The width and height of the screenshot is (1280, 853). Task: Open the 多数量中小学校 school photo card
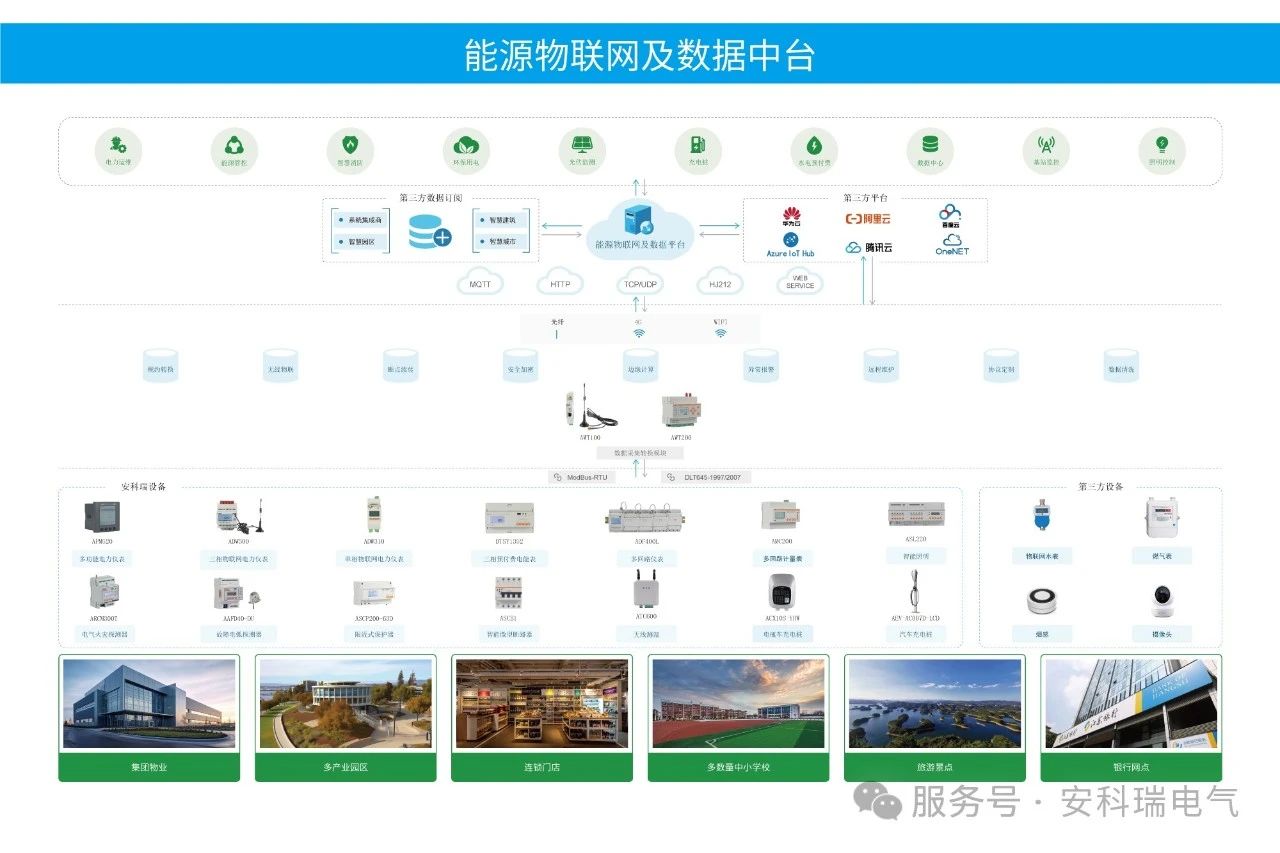738,718
